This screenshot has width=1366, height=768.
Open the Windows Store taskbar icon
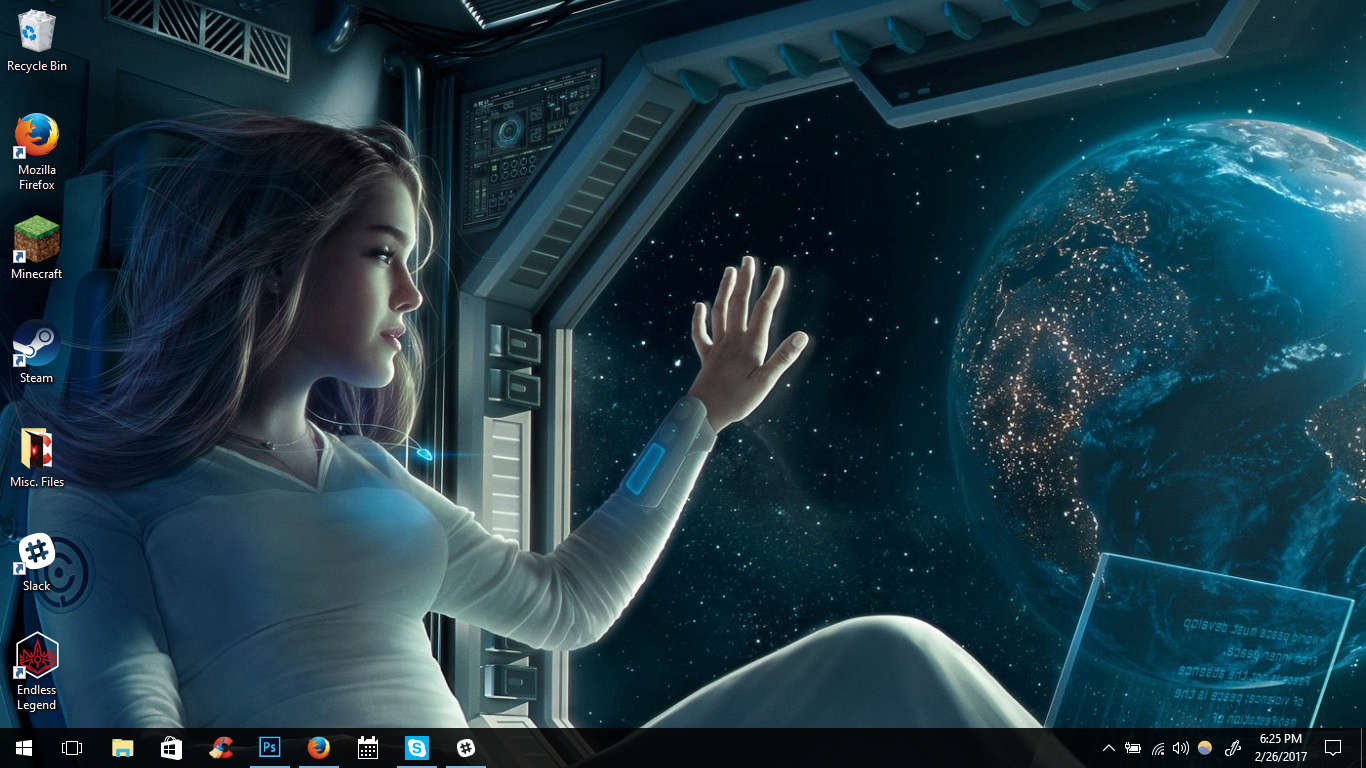(171, 748)
